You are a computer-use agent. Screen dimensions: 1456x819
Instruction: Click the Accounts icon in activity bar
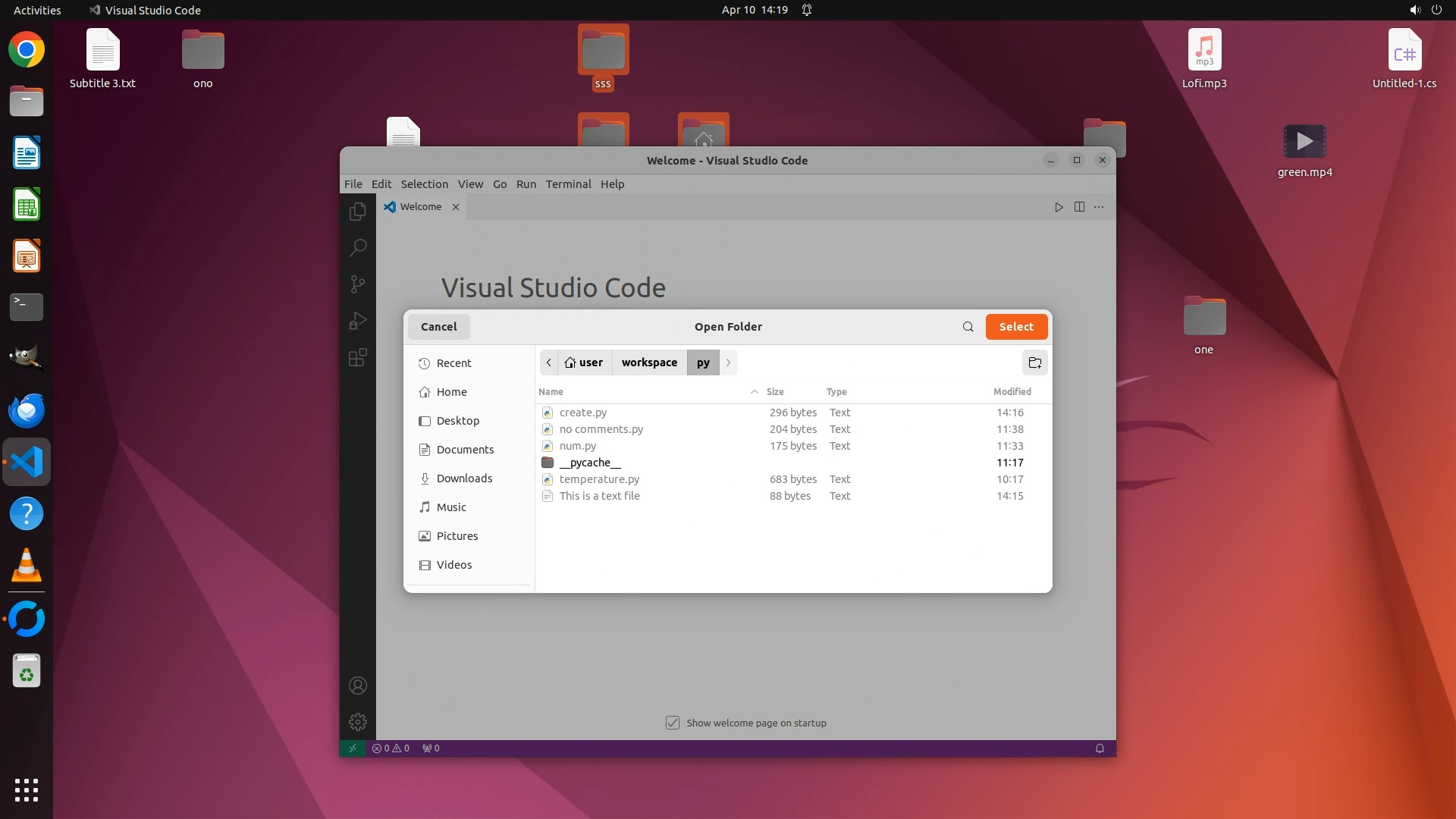coord(357,686)
